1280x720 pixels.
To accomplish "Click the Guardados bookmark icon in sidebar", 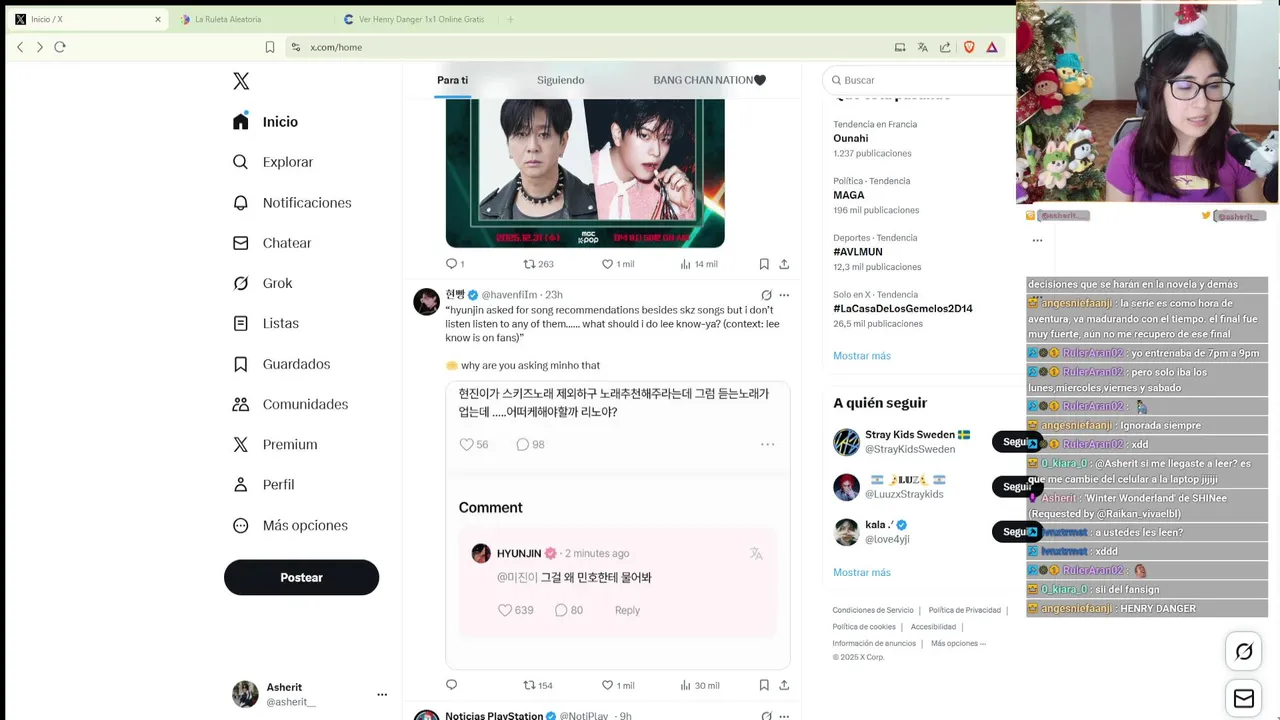I will [x=241, y=364].
